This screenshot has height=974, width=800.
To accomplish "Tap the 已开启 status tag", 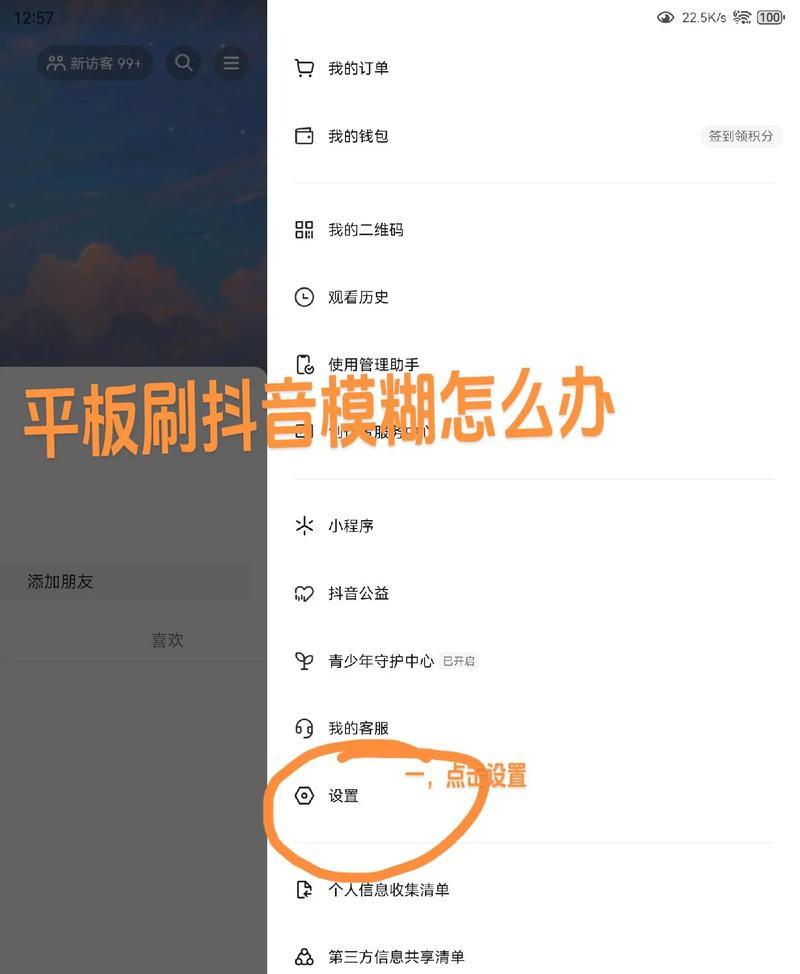I will [x=459, y=662].
